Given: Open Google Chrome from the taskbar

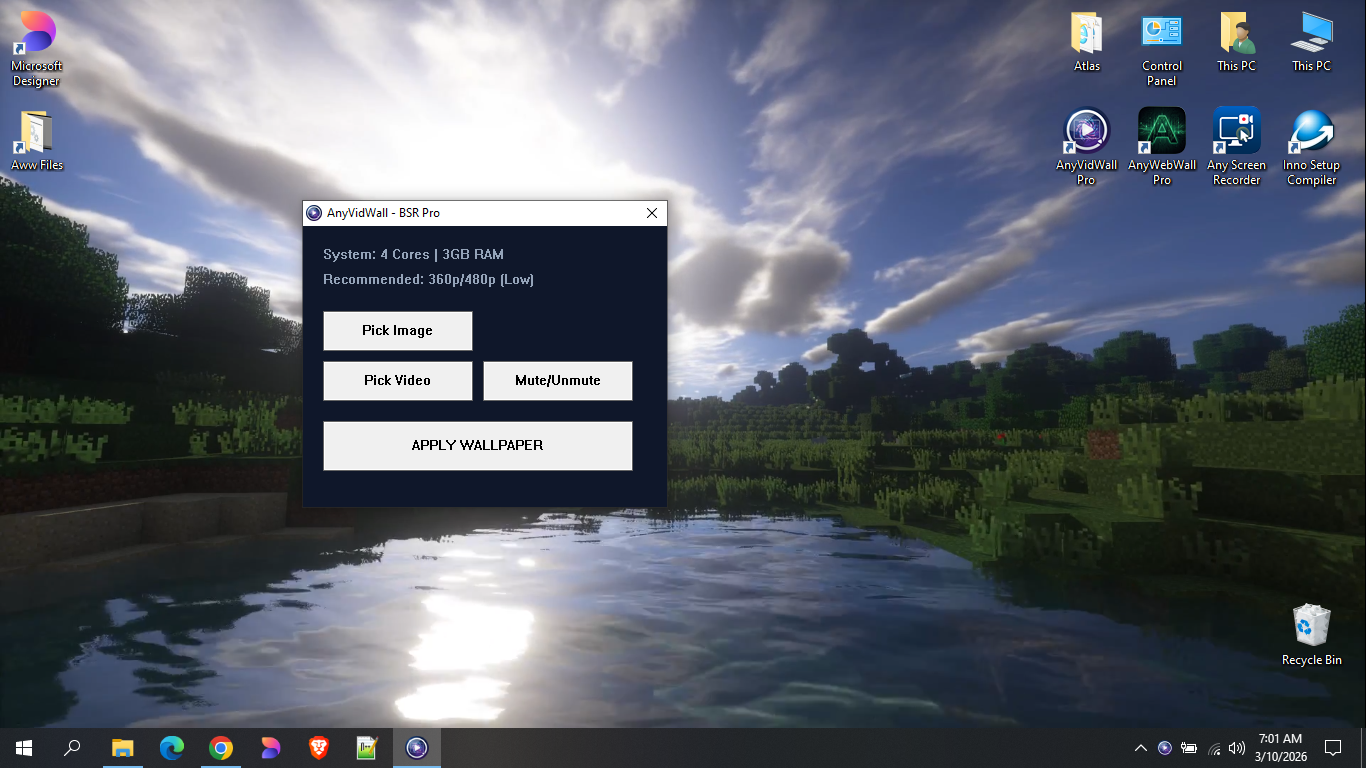Looking at the screenshot, I should 221,747.
